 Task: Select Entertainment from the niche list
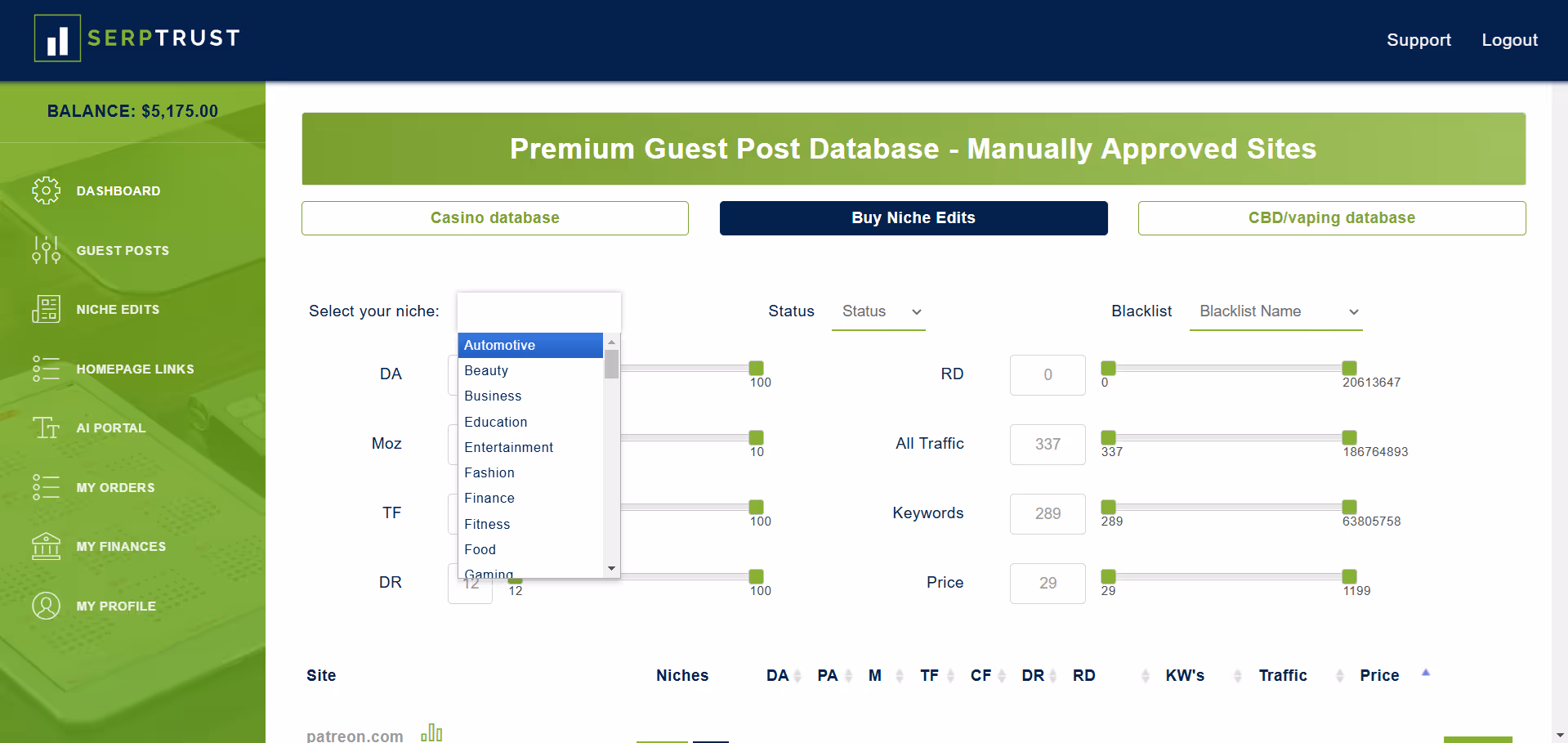pyautogui.click(x=508, y=447)
